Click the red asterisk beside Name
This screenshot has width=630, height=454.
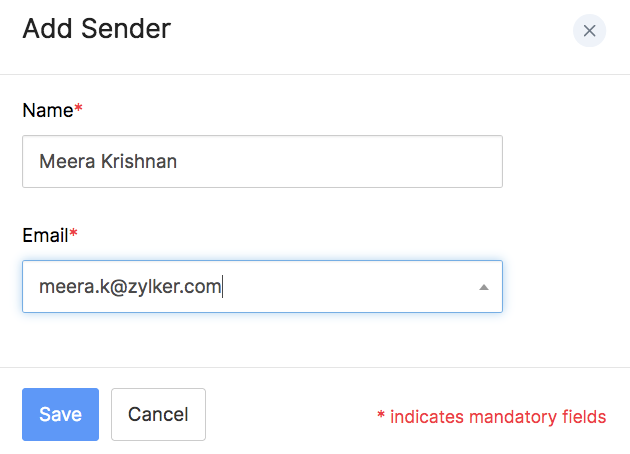click(79, 109)
